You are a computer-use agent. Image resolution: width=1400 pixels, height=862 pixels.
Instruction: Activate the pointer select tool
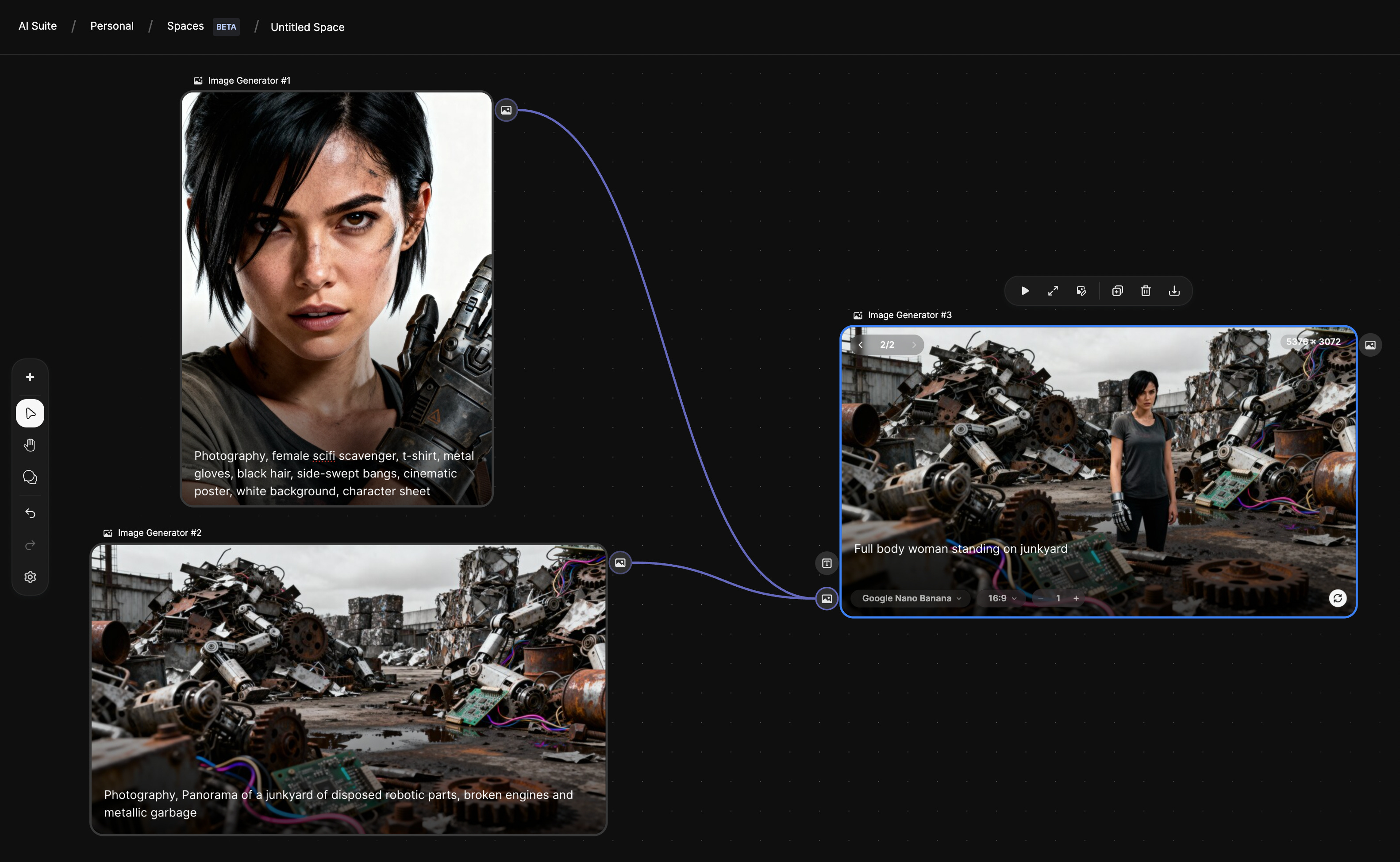[x=30, y=413]
